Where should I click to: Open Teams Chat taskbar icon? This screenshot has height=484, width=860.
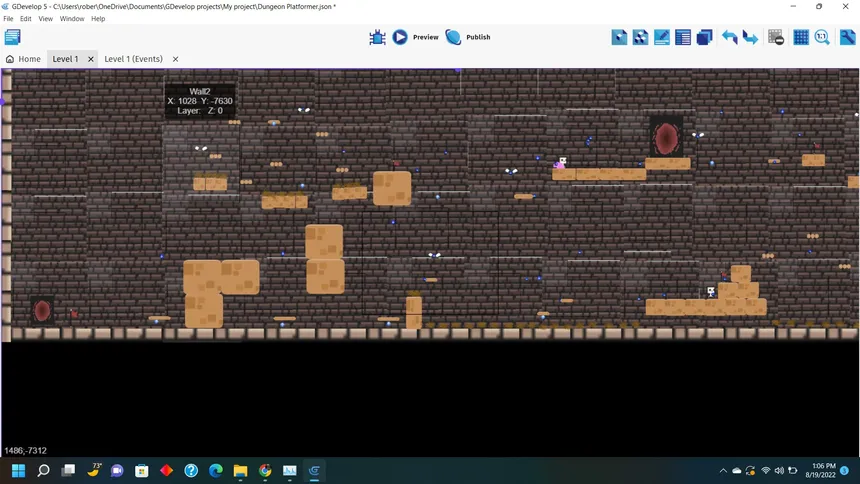pyautogui.click(x=117, y=470)
